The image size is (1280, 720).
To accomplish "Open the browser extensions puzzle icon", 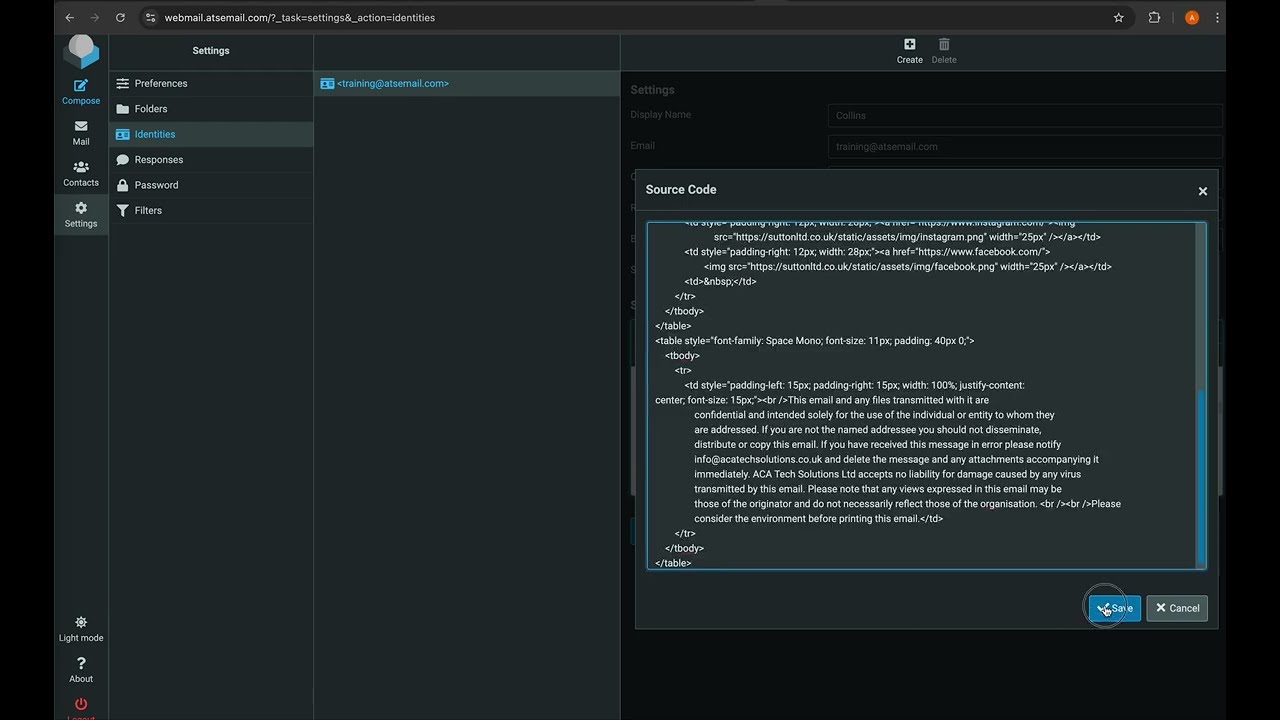I will tap(1154, 17).
